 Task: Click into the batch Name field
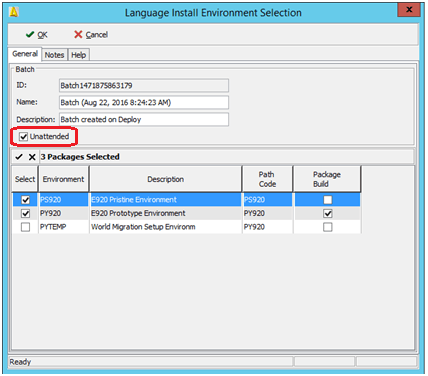click(x=144, y=103)
